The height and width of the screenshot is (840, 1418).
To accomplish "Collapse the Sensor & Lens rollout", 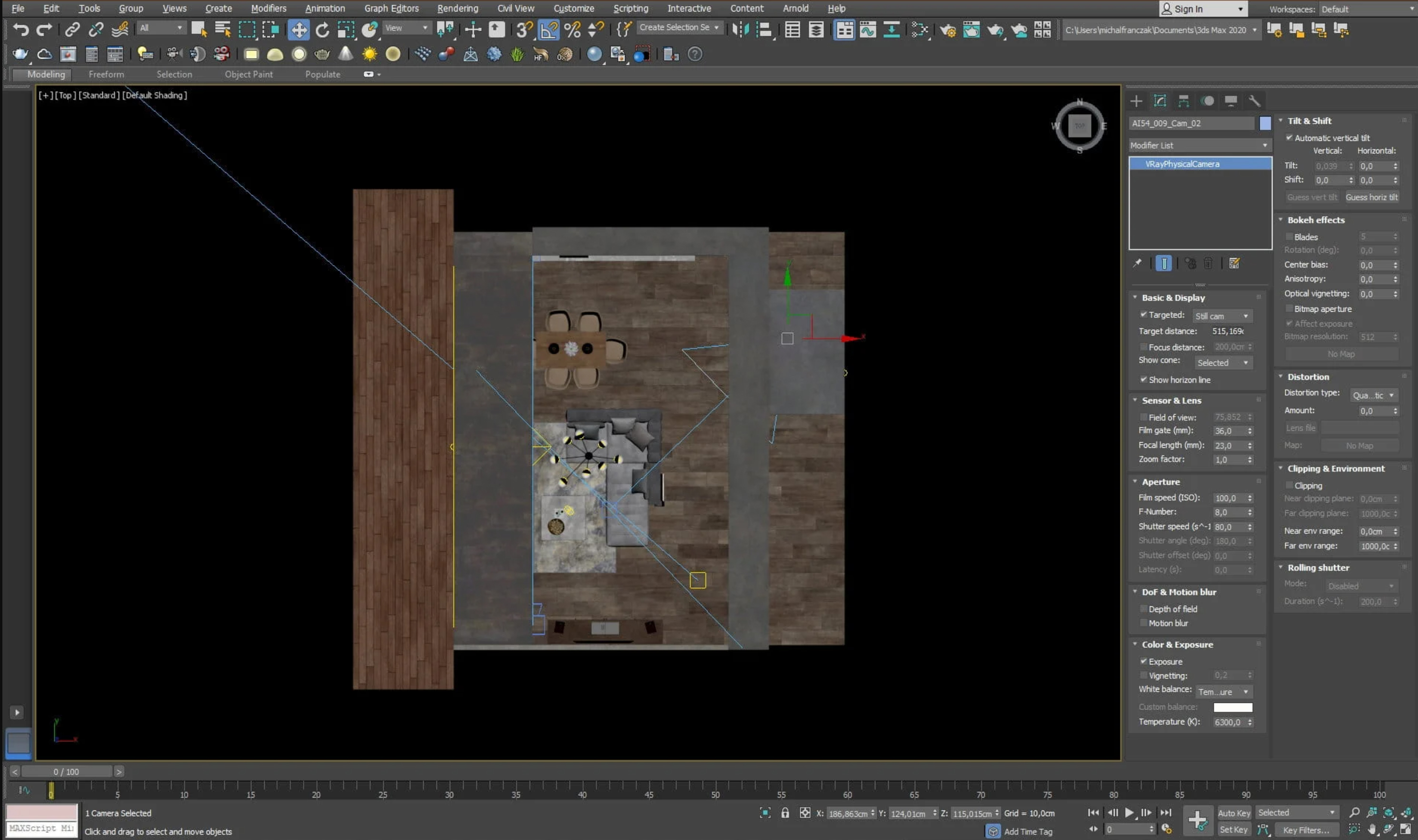I will [1170, 400].
